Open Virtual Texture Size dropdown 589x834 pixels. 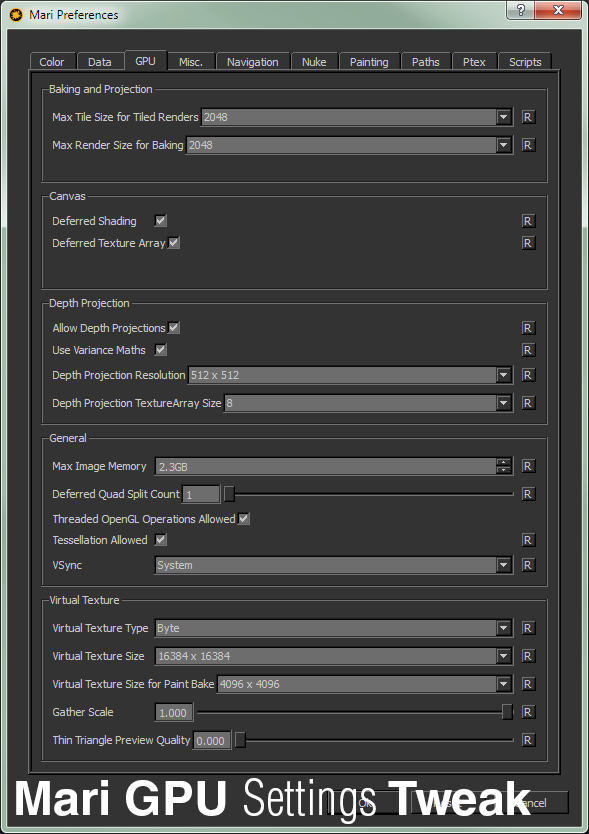coord(503,656)
